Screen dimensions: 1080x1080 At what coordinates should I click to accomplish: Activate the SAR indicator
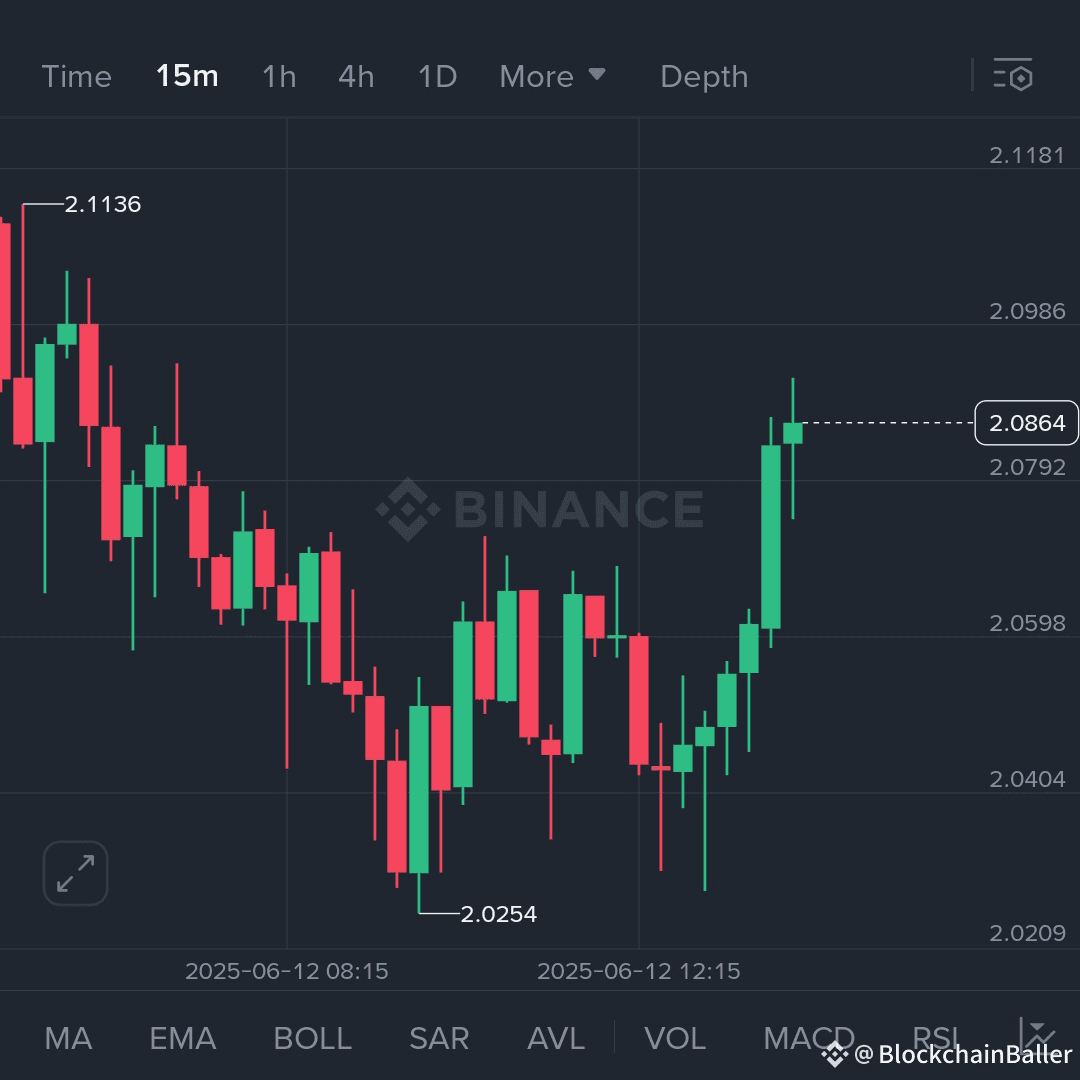[x=438, y=1038]
